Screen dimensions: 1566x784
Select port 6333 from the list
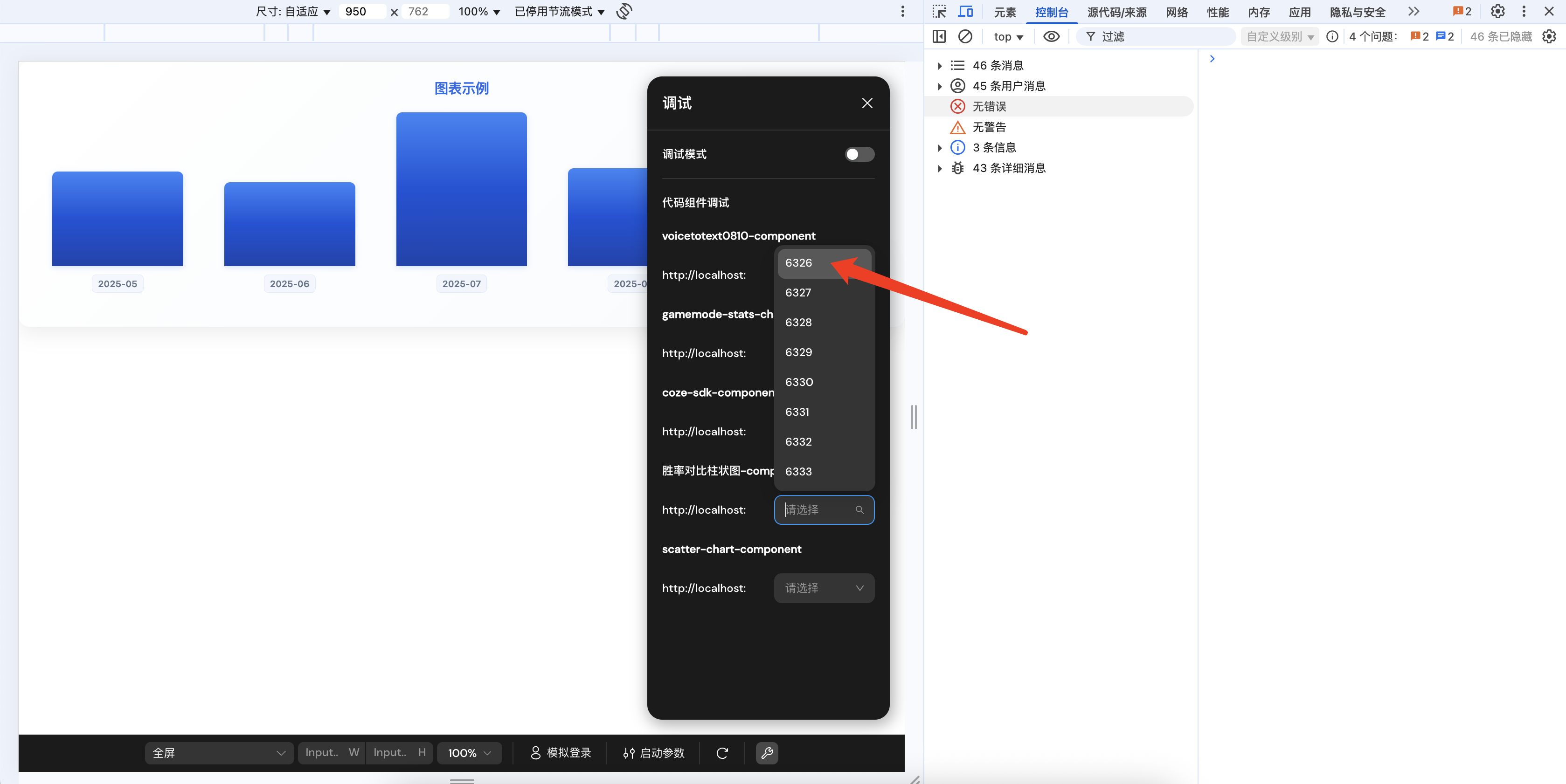(x=825, y=472)
